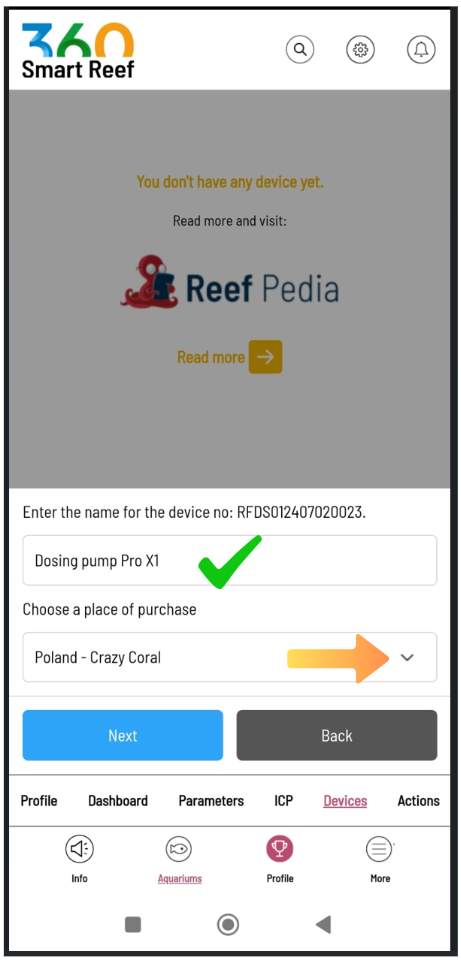461x961 pixels.
Task: Tap the notification bell icon
Action: 421,50
